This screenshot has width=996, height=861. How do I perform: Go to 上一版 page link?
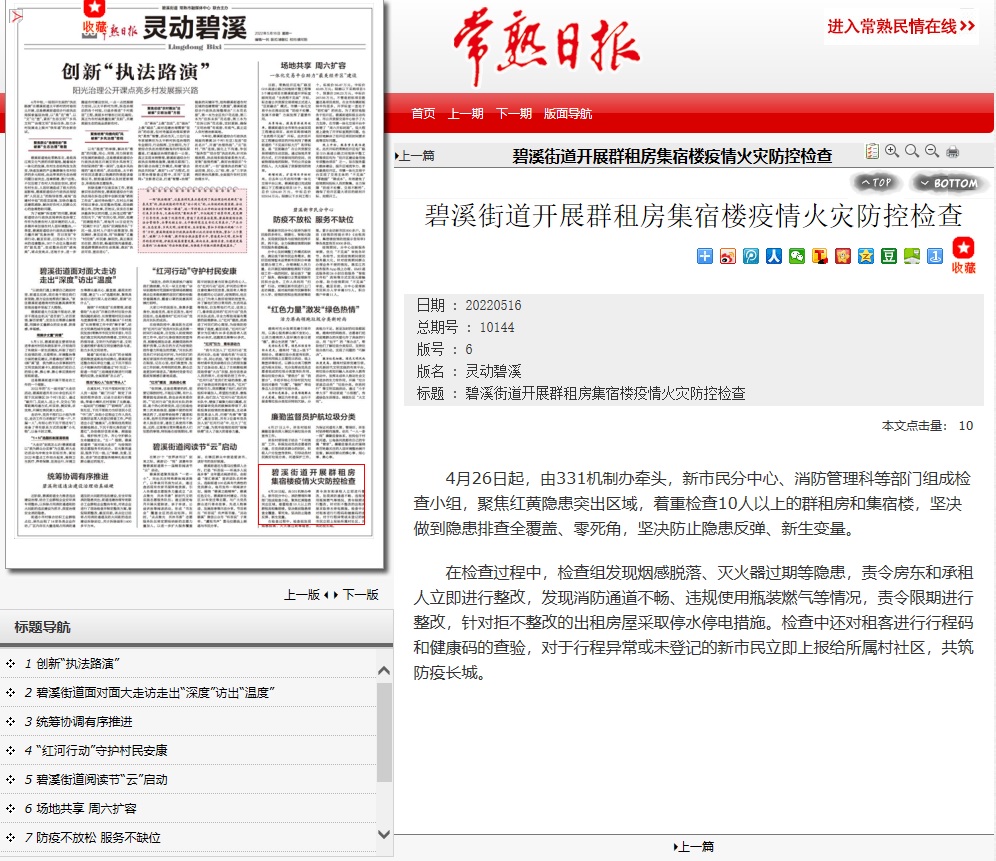(302, 595)
